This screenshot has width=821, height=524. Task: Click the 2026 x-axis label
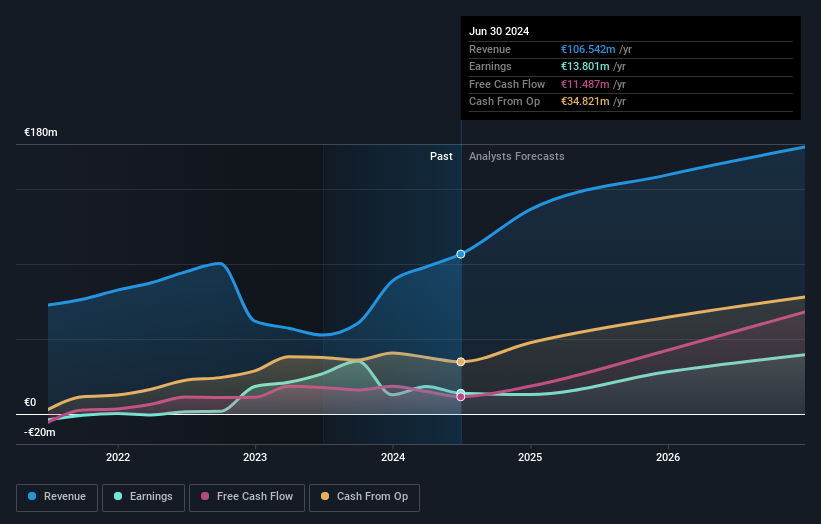click(x=668, y=457)
